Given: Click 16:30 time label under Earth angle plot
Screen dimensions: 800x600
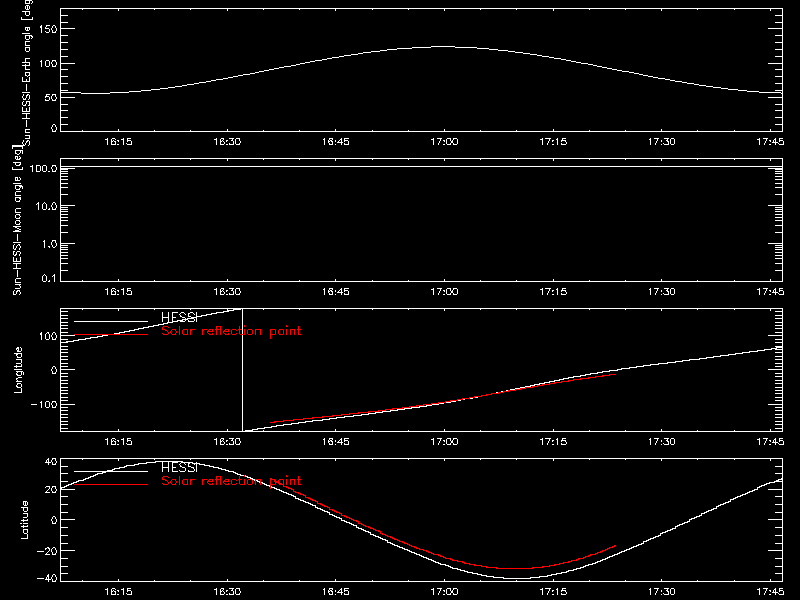Looking at the screenshot, I should tap(227, 141).
